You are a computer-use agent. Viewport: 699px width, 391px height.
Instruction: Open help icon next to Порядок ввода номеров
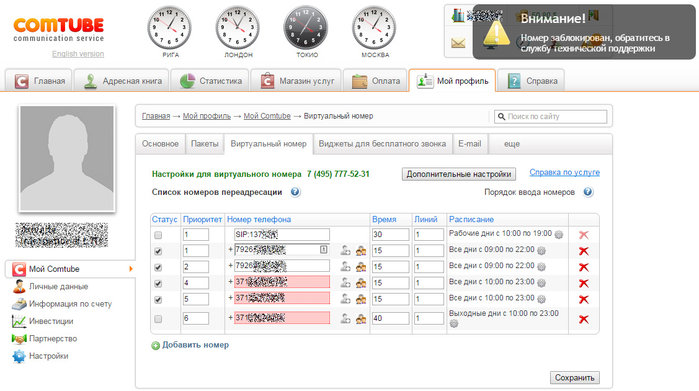(588, 192)
